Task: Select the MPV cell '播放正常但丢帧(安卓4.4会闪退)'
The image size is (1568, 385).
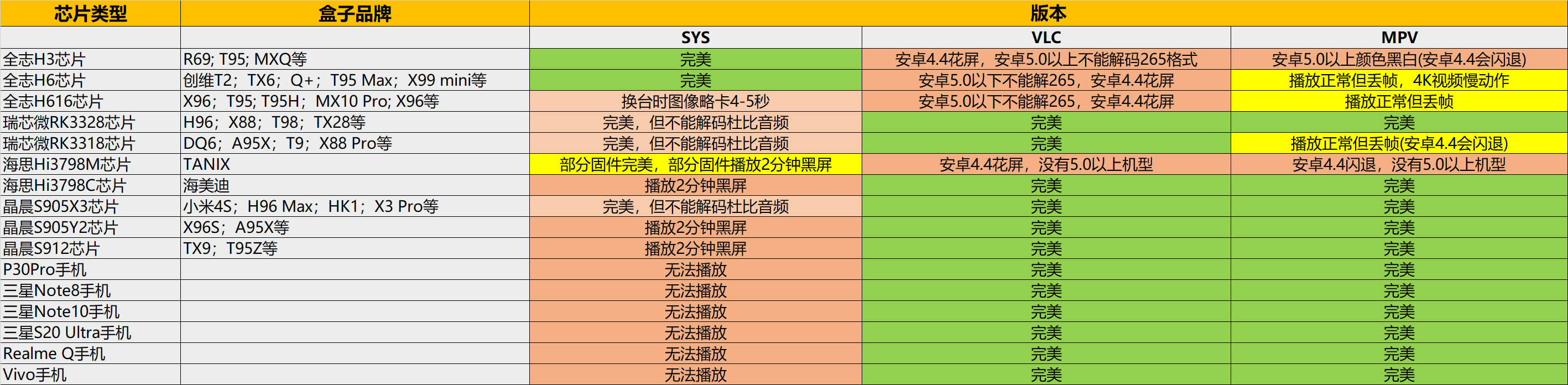Action: coord(1399,143)
